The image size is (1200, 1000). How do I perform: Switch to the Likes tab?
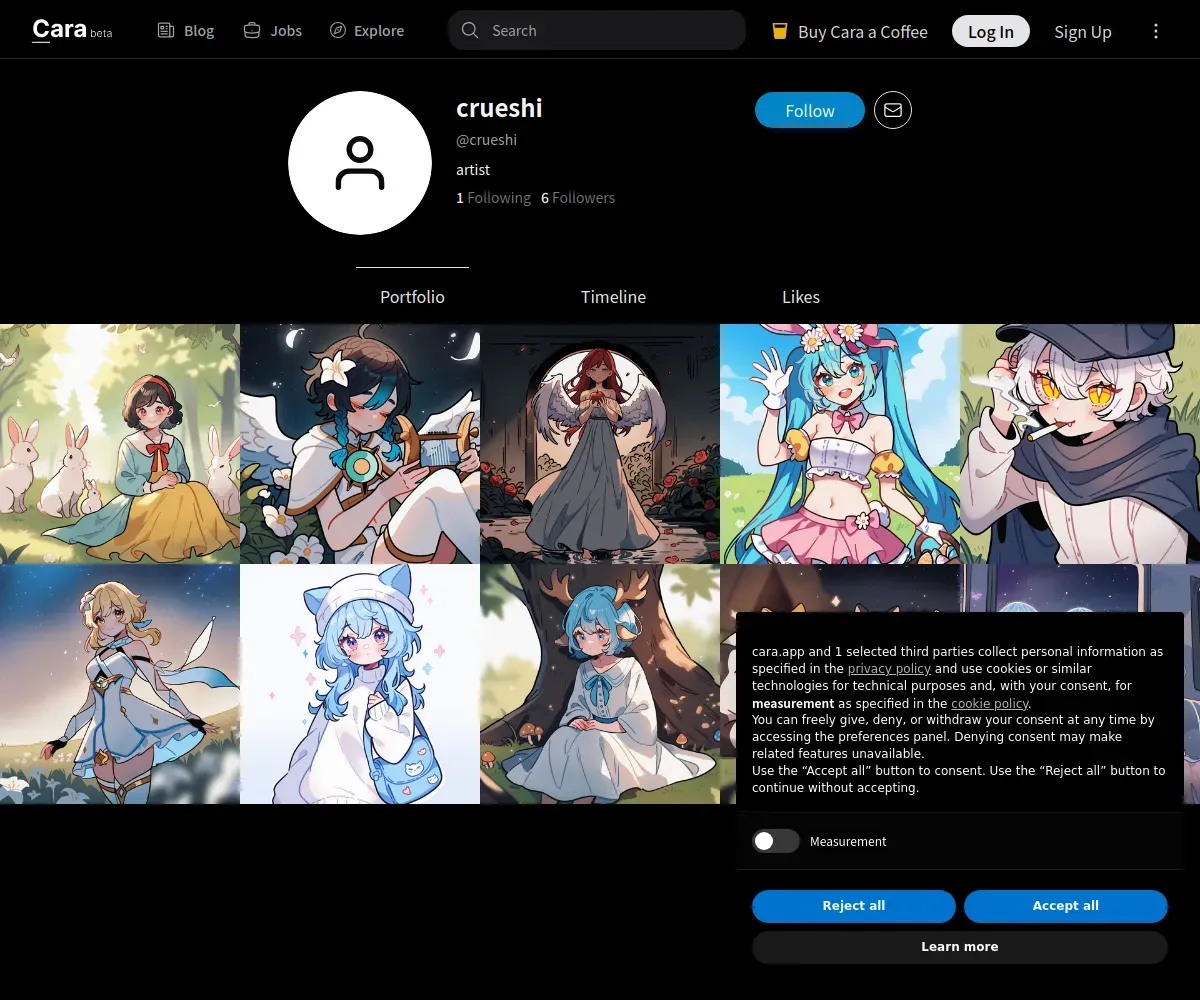[x=801, y=297]
